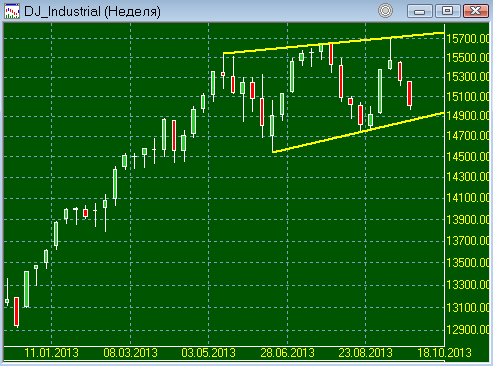Viewport: 493px width, 366px height.
Task: Click price label 13300.00
Action: point(468,285)
